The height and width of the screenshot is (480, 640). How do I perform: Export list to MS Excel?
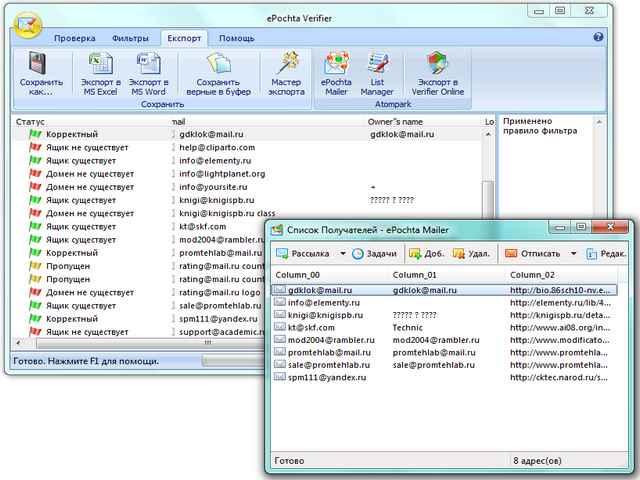coord(100,74)
